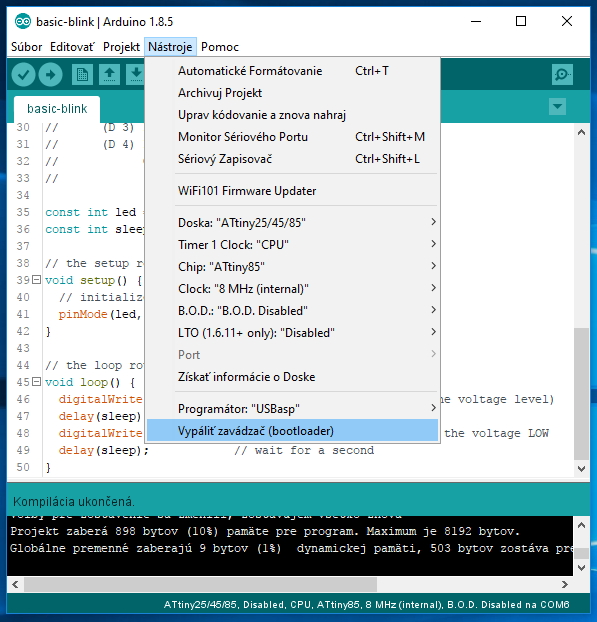Click the Save sketch down-arrow icon
Image resolution: width=597 pixels, height=622 pixels.
click(136, 75)
